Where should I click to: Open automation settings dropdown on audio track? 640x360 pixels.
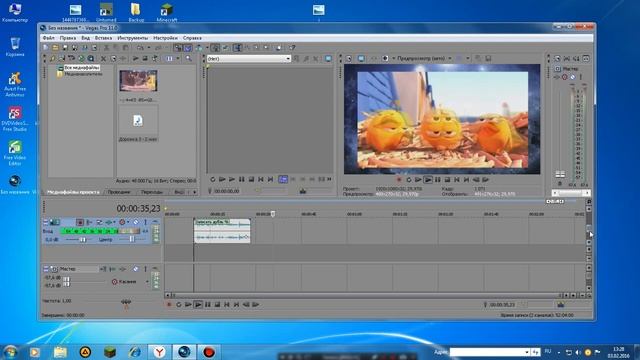click(128, 222)
